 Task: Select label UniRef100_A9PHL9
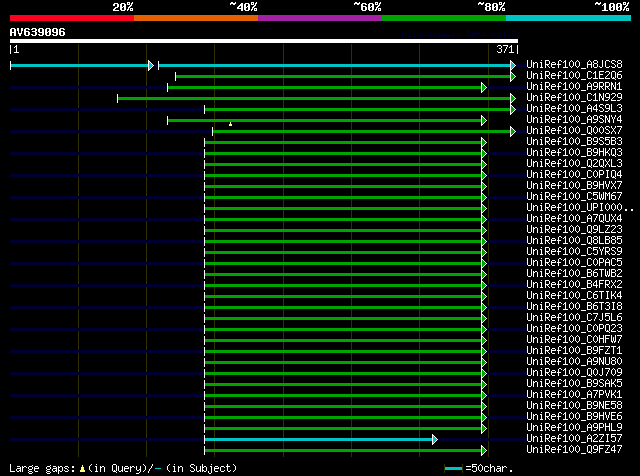click(x=574, y=428)
